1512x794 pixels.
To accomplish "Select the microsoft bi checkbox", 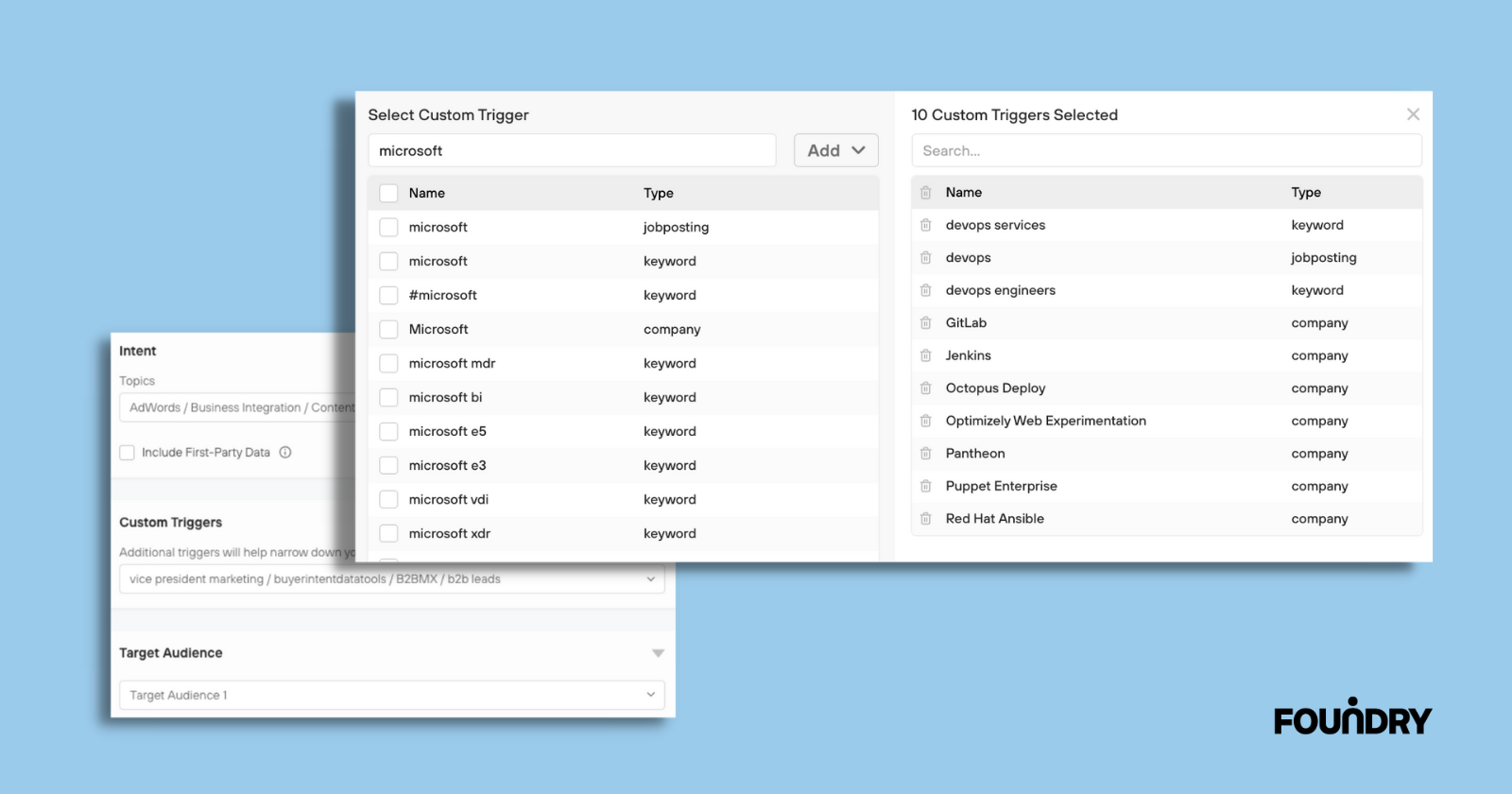I will (388, 397).
